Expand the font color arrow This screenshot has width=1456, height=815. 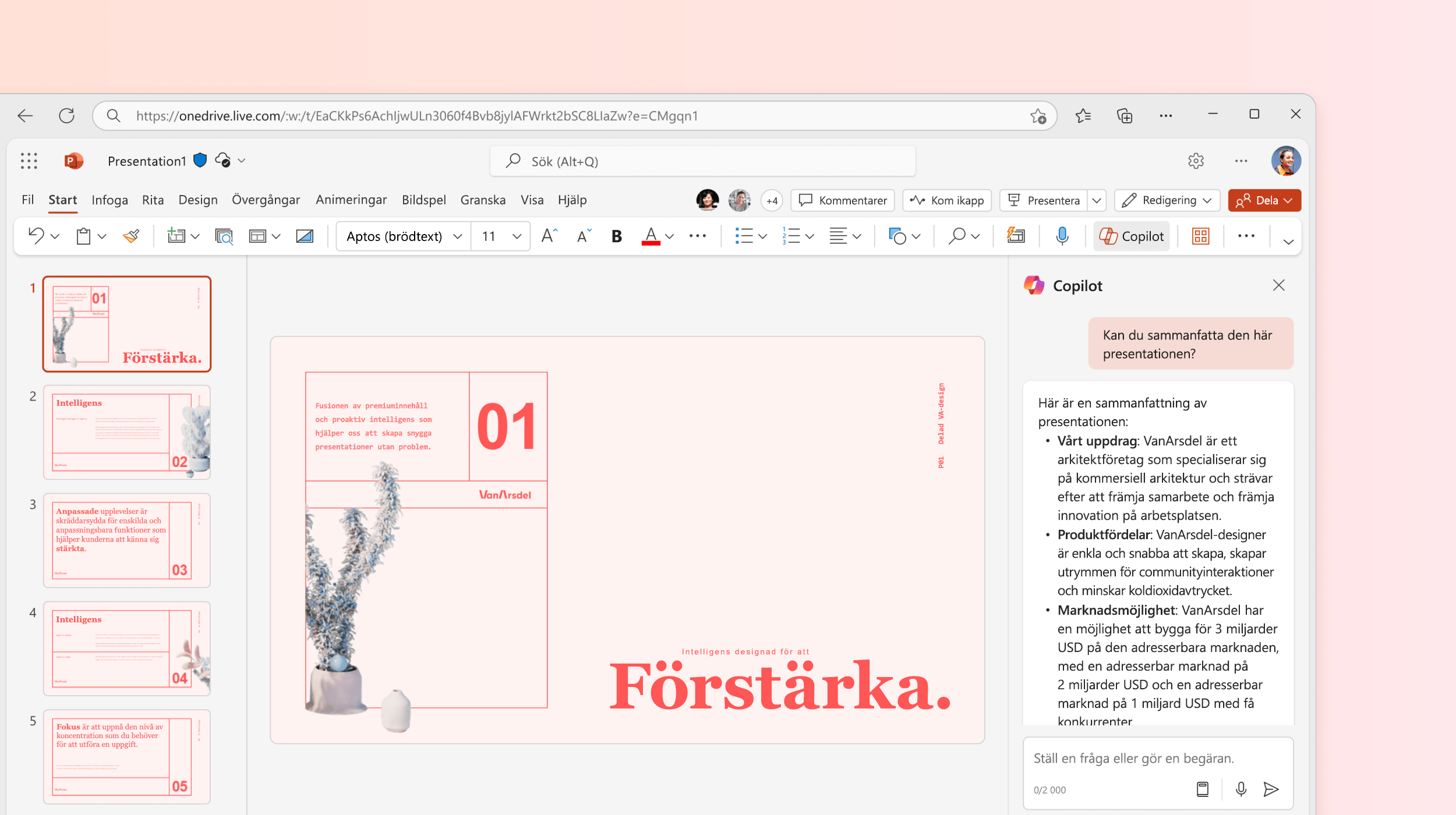tap(670, 236)
